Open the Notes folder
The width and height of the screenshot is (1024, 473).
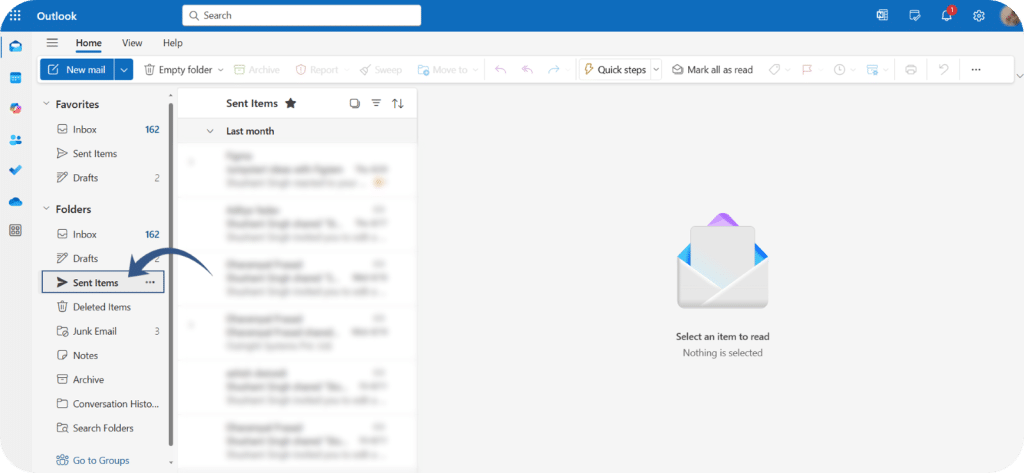pyautogui.click(x=102, y=355)
